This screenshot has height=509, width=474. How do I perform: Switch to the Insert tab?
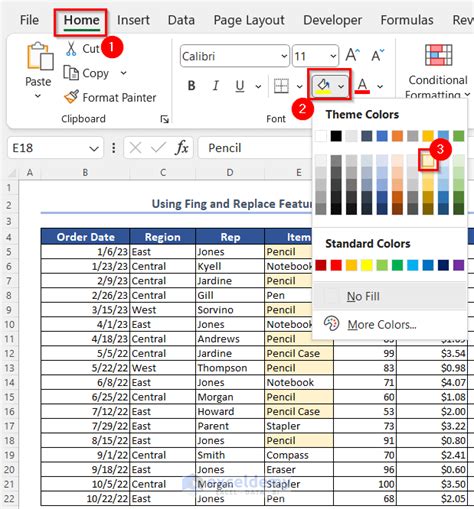click(x=133, y=20)
